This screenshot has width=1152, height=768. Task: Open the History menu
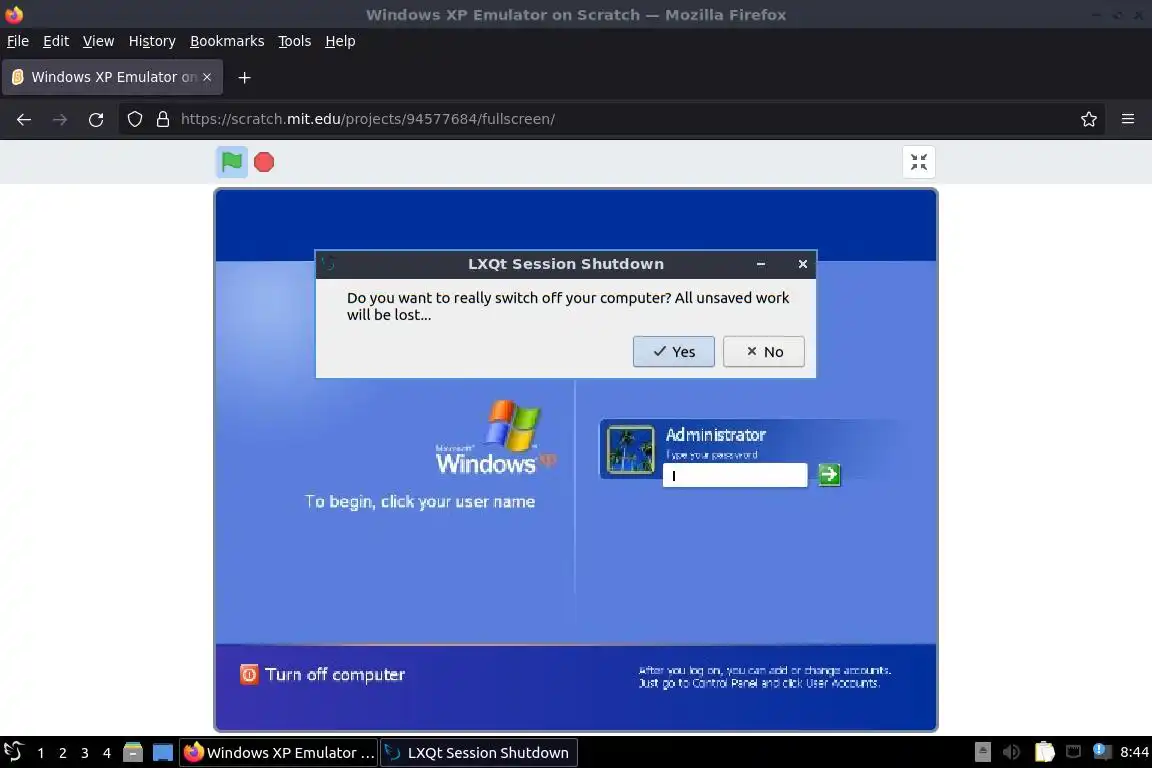pyautogui.click(x=152, y=41)
